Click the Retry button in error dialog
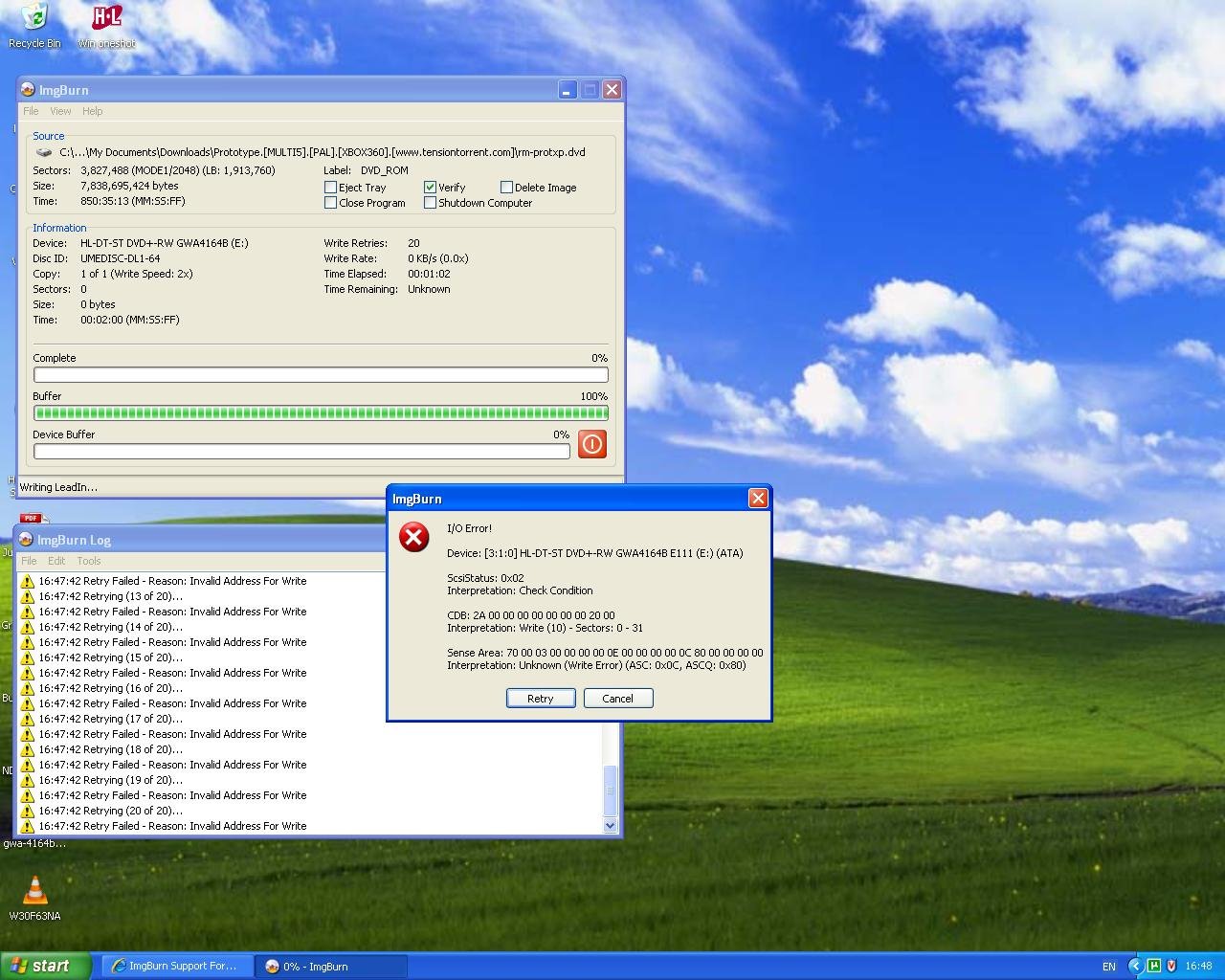Viewport: 1225px width, 980px height. [541, 699]
